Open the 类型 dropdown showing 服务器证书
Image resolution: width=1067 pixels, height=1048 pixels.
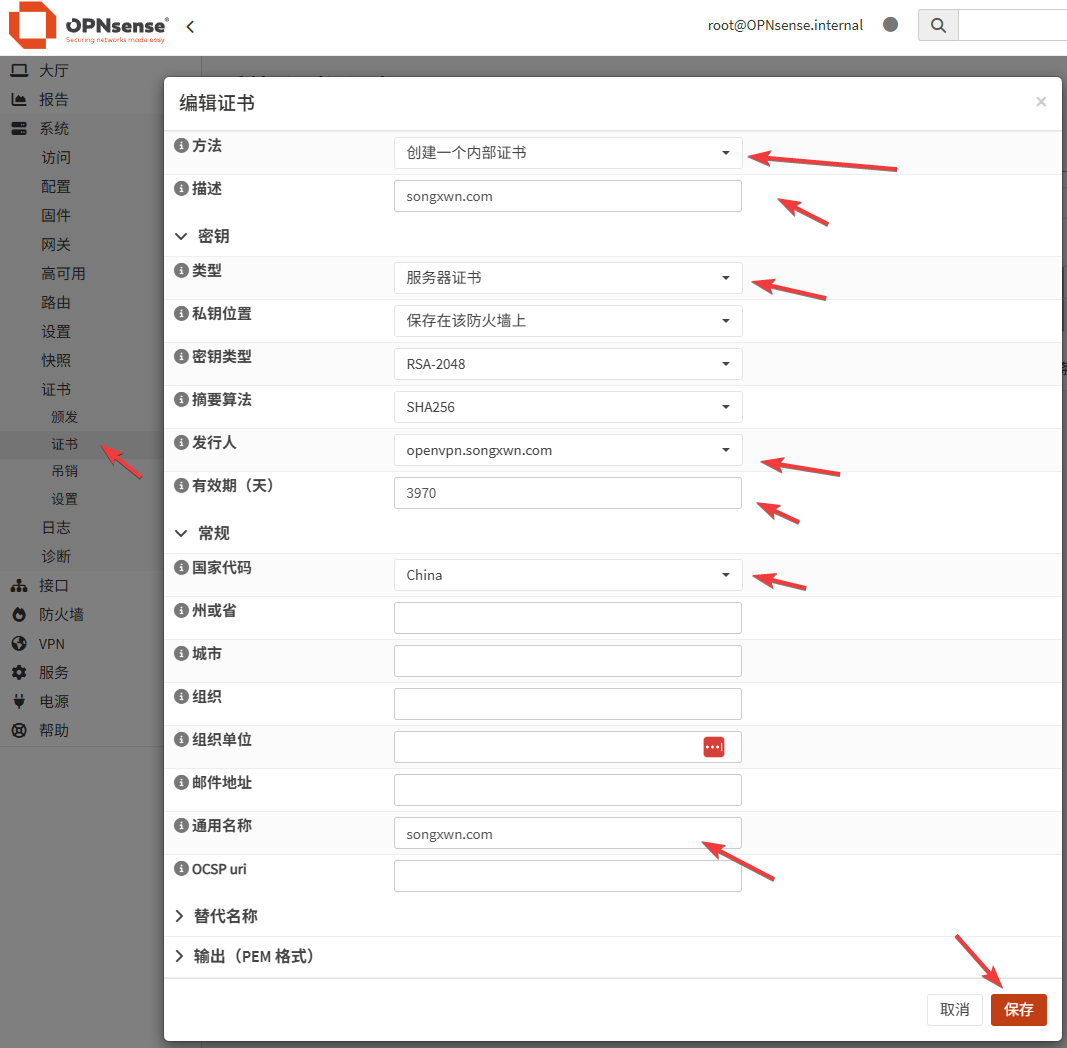(568, 278)
